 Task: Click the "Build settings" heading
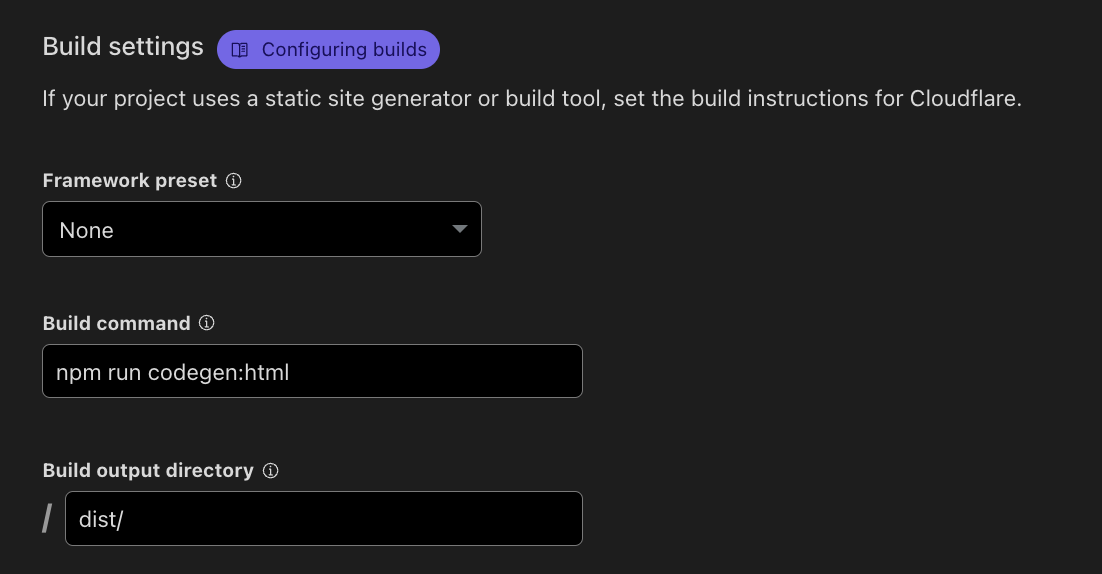tap(123, 47)
